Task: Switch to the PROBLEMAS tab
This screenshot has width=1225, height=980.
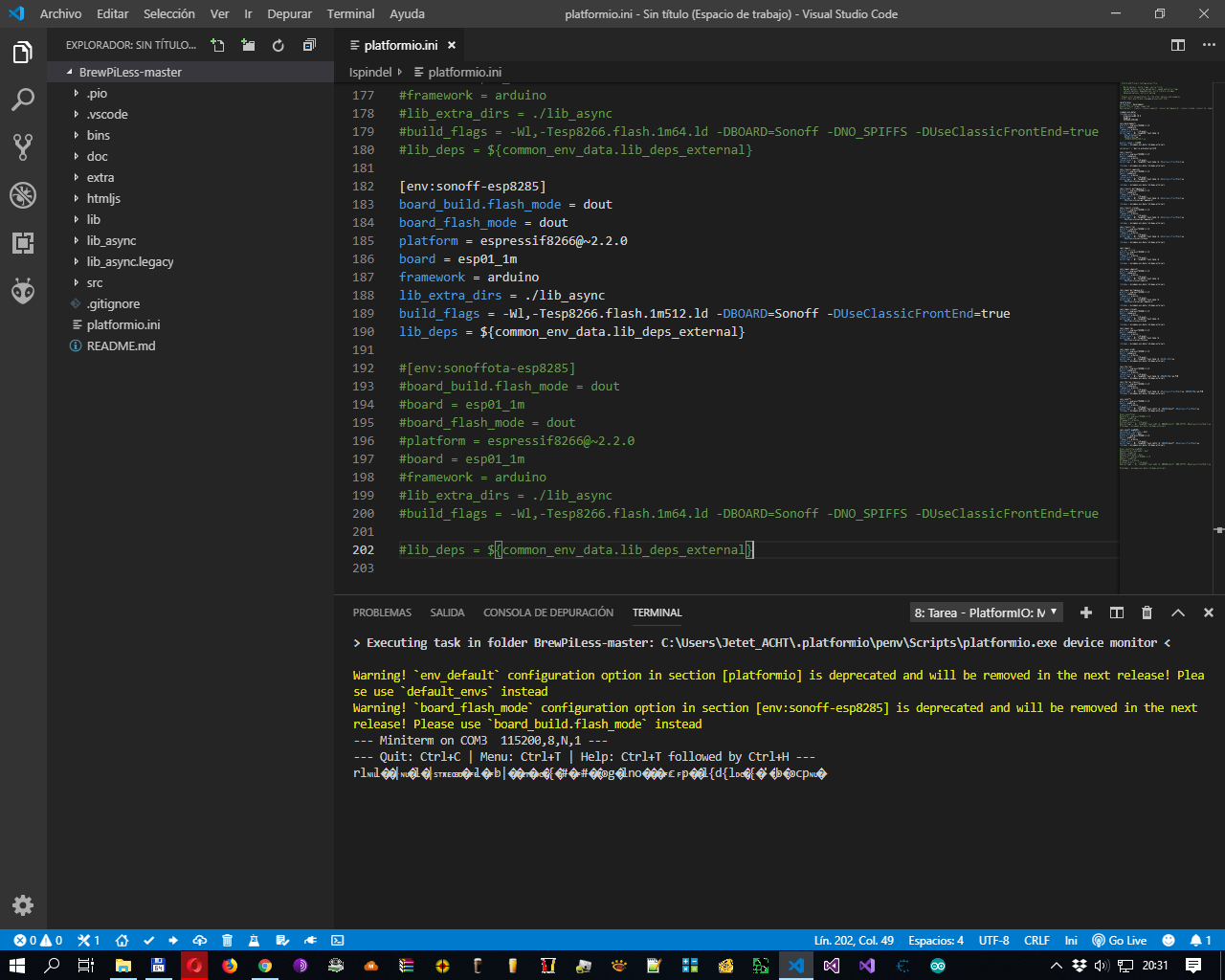Action: tap(382, 612)
